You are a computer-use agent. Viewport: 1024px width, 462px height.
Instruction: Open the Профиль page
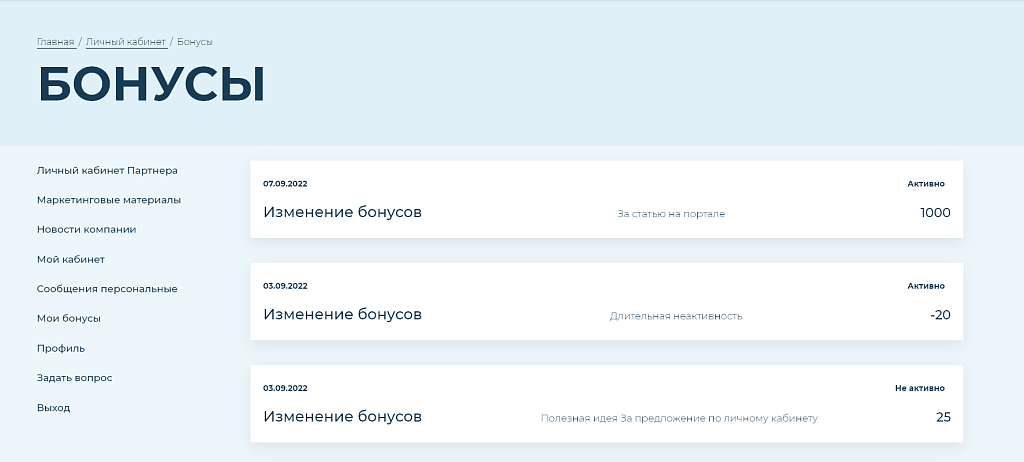(x=61, y=348)
